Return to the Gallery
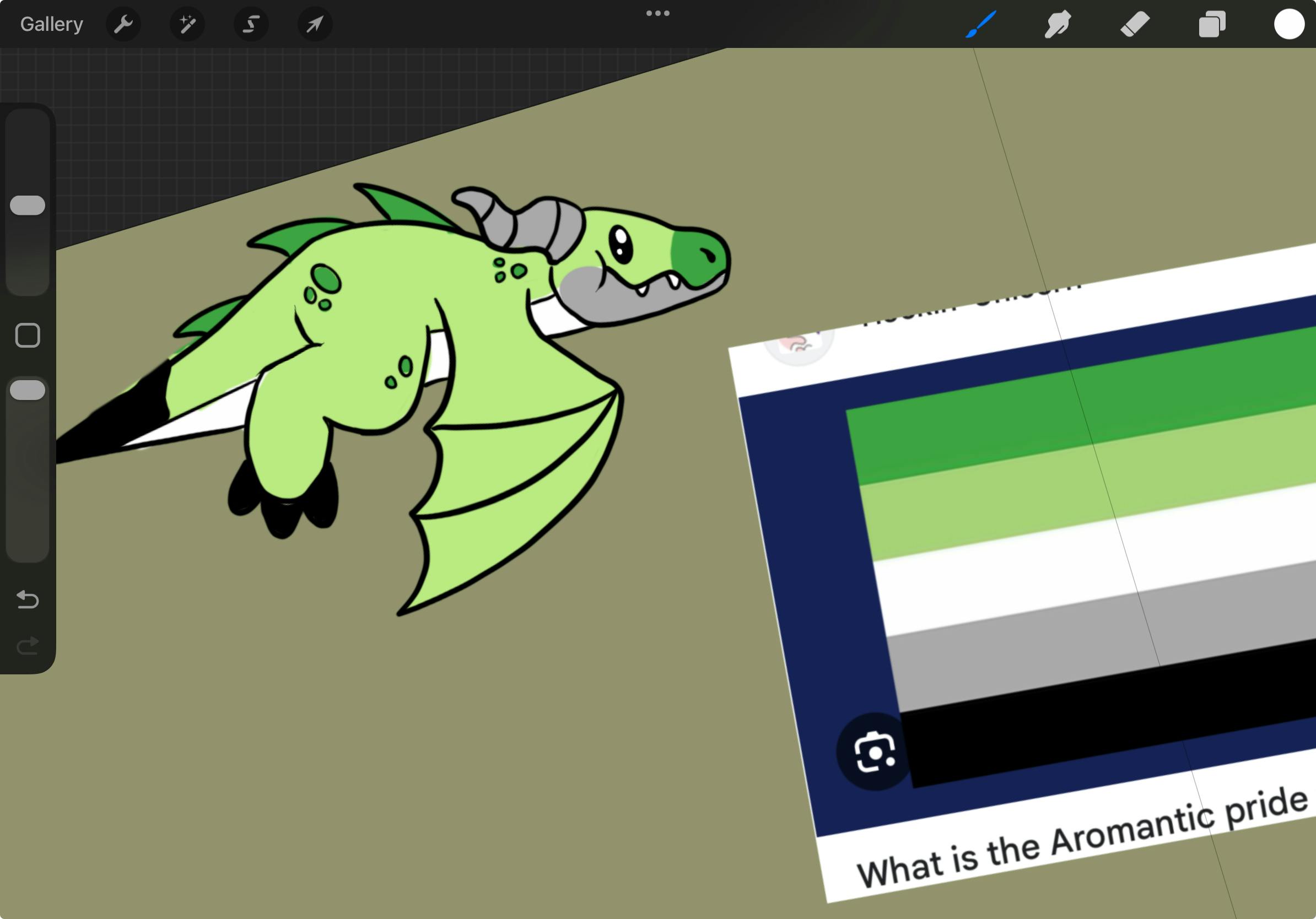Image resolution: width=1316 pixels, height=919 pixels. point(52,24)
